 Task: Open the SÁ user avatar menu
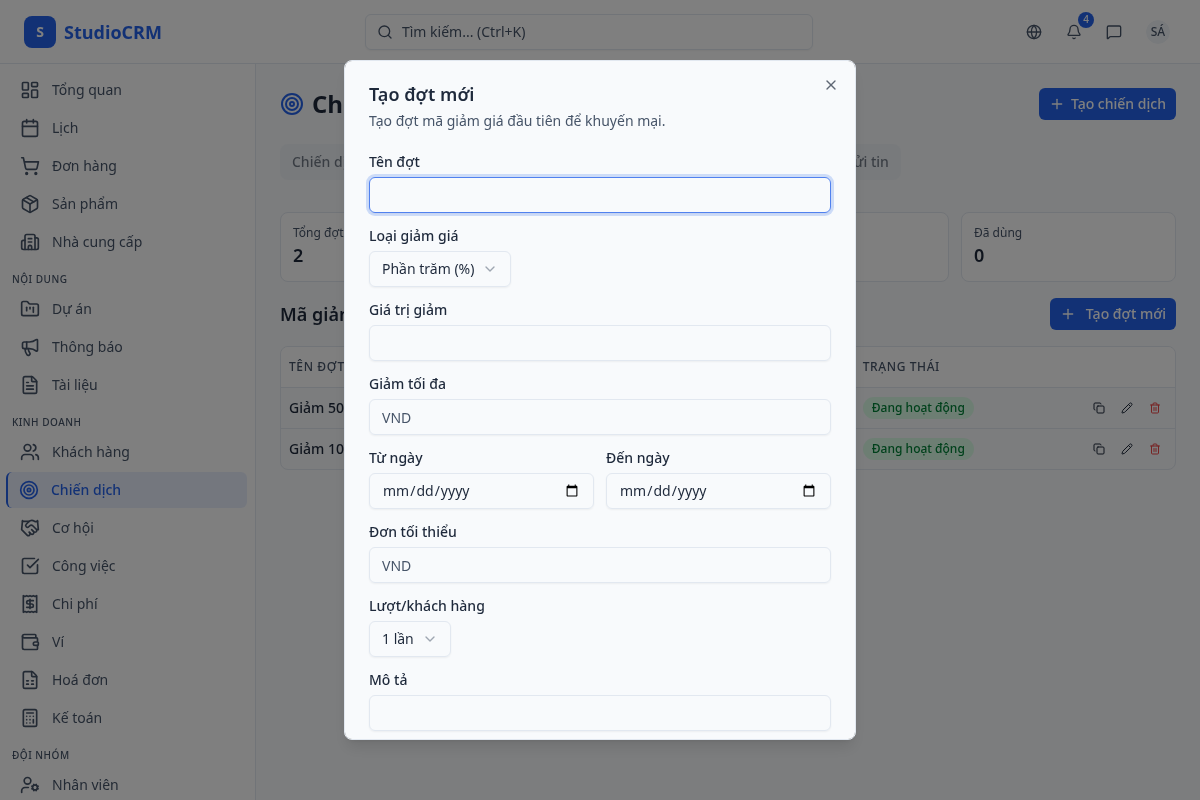(x=1158, y=32)
